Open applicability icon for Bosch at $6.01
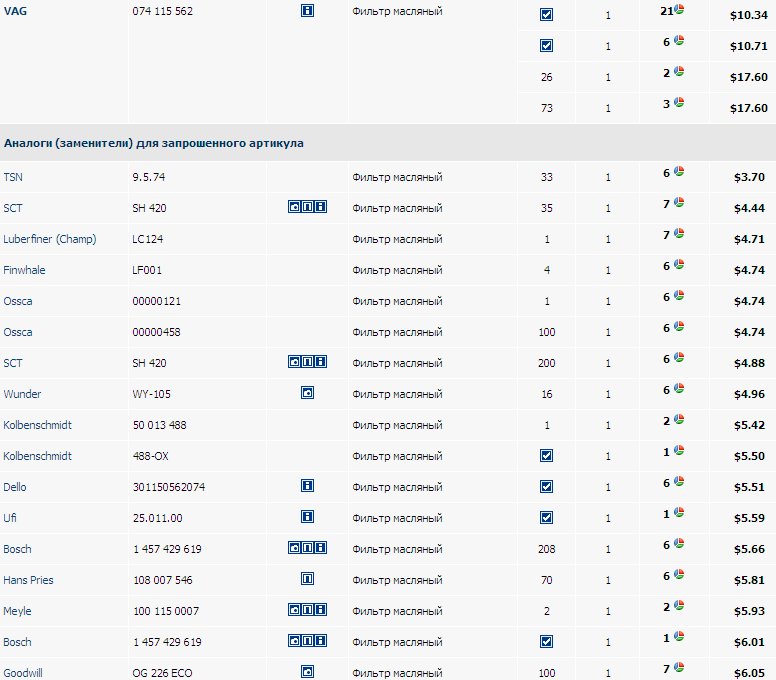 click(x=307, y=641)
